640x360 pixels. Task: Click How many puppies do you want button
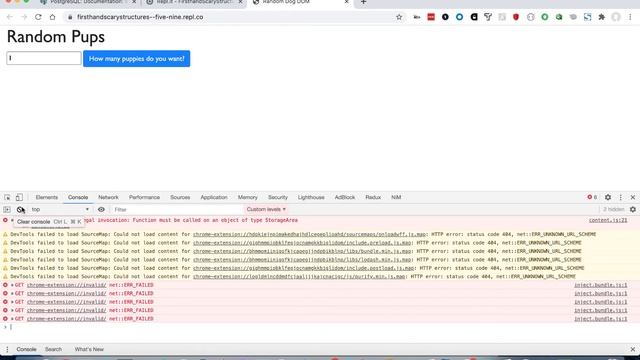(137, 59)
